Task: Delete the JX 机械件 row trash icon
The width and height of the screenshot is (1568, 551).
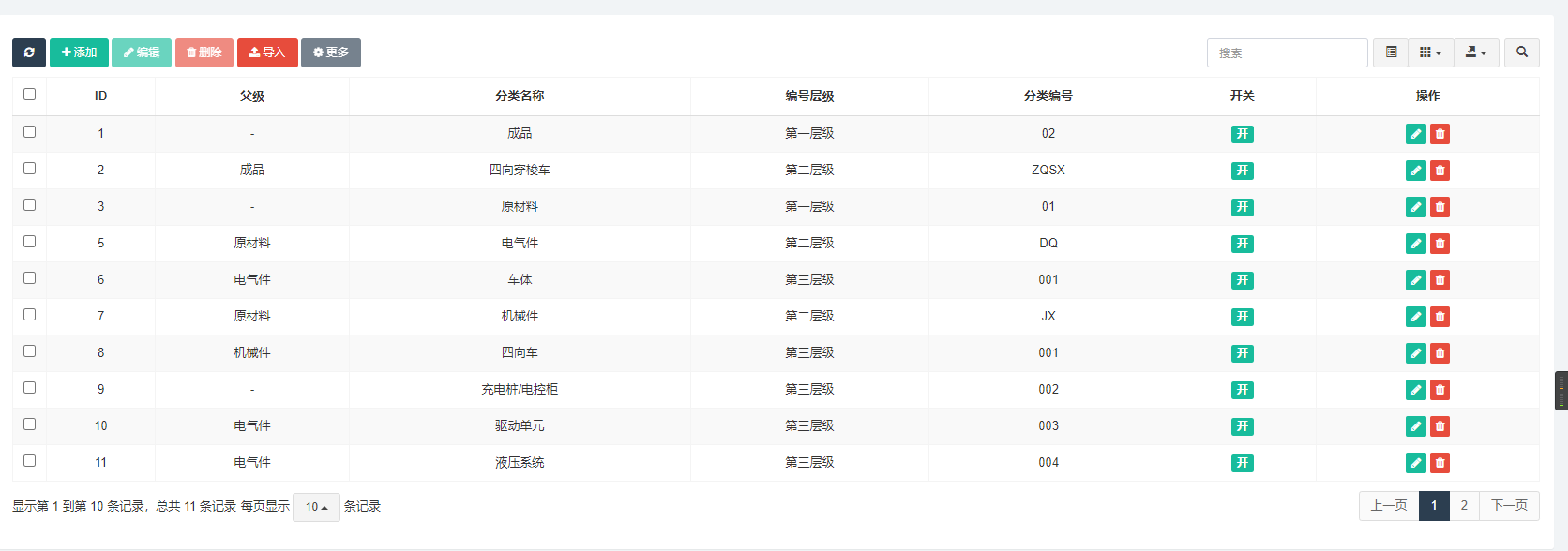Action: pyautogui.click(x=1440, y=317)
